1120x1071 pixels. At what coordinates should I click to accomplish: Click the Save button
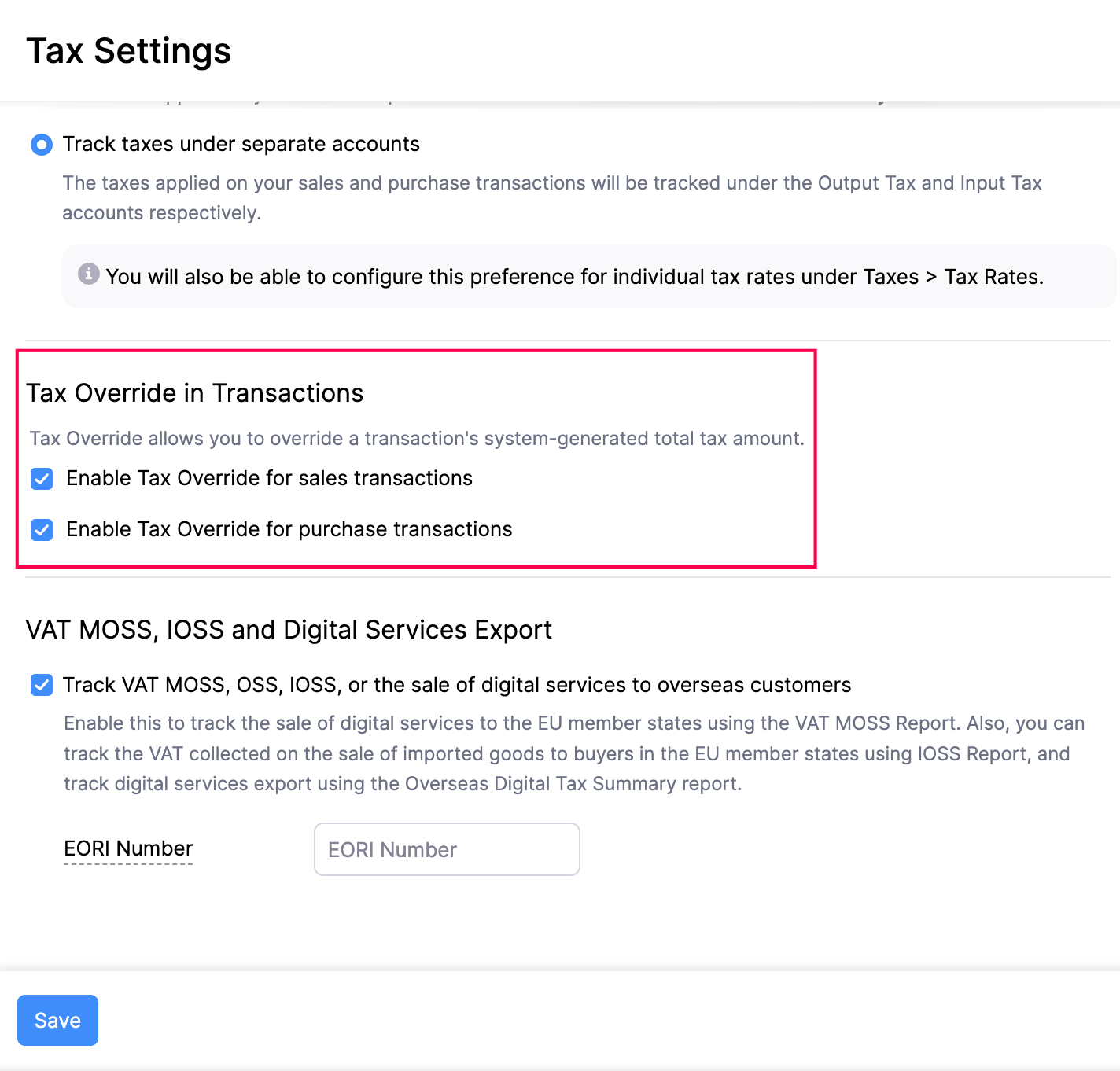point(57,1020)
